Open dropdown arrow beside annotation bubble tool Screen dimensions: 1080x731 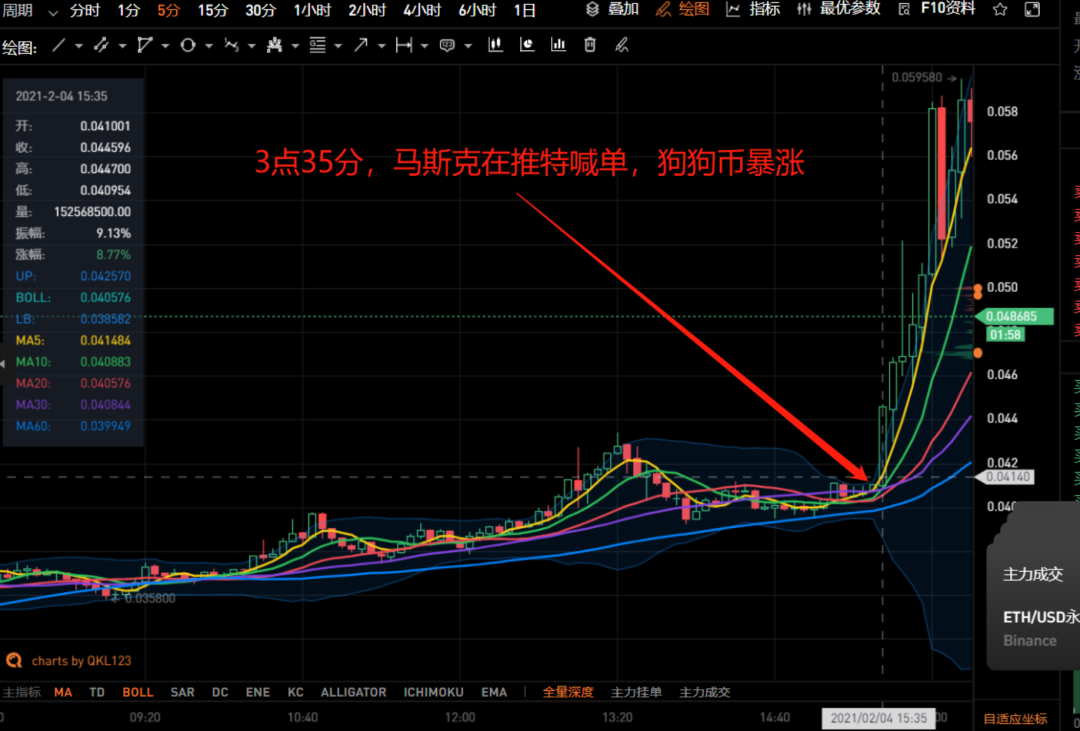tap(468, 46)
